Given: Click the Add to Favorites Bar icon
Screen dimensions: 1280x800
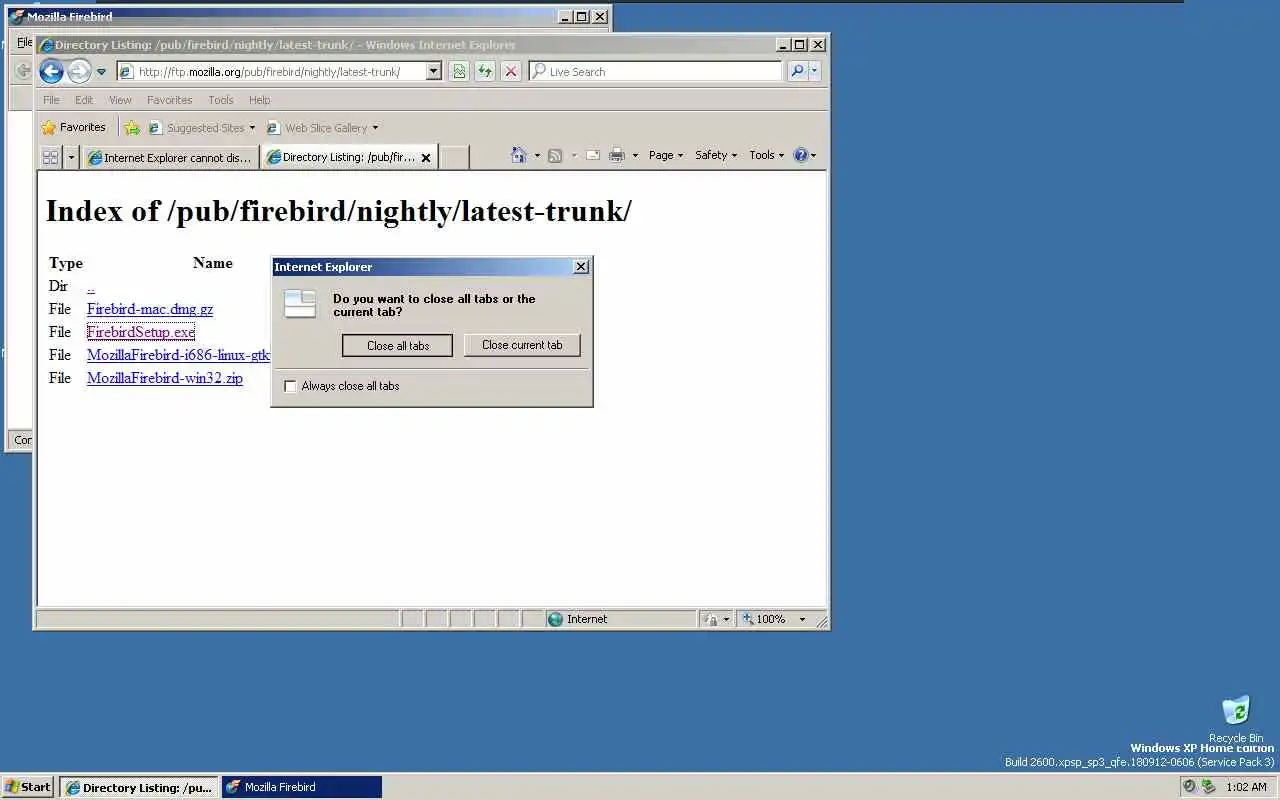Looking at the screenshot, I should 132,128.
